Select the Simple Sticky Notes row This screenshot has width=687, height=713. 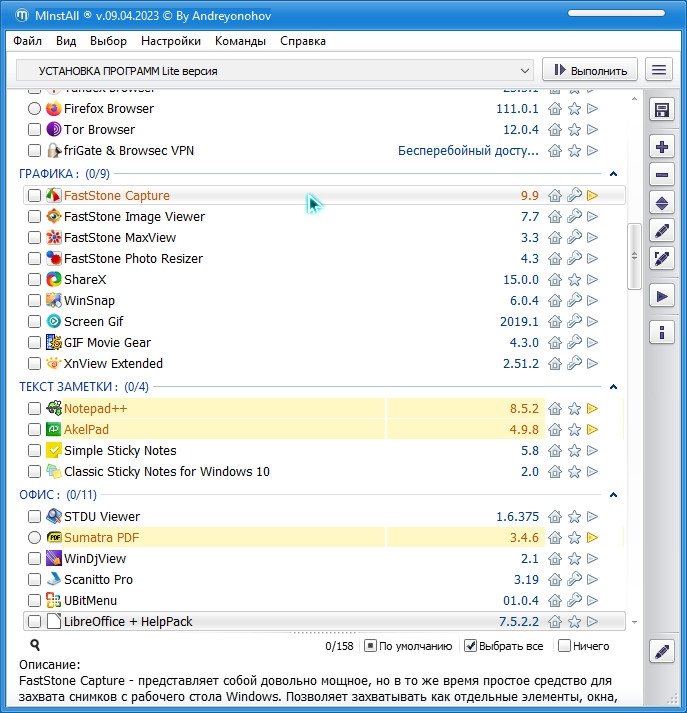coord(324,451)
